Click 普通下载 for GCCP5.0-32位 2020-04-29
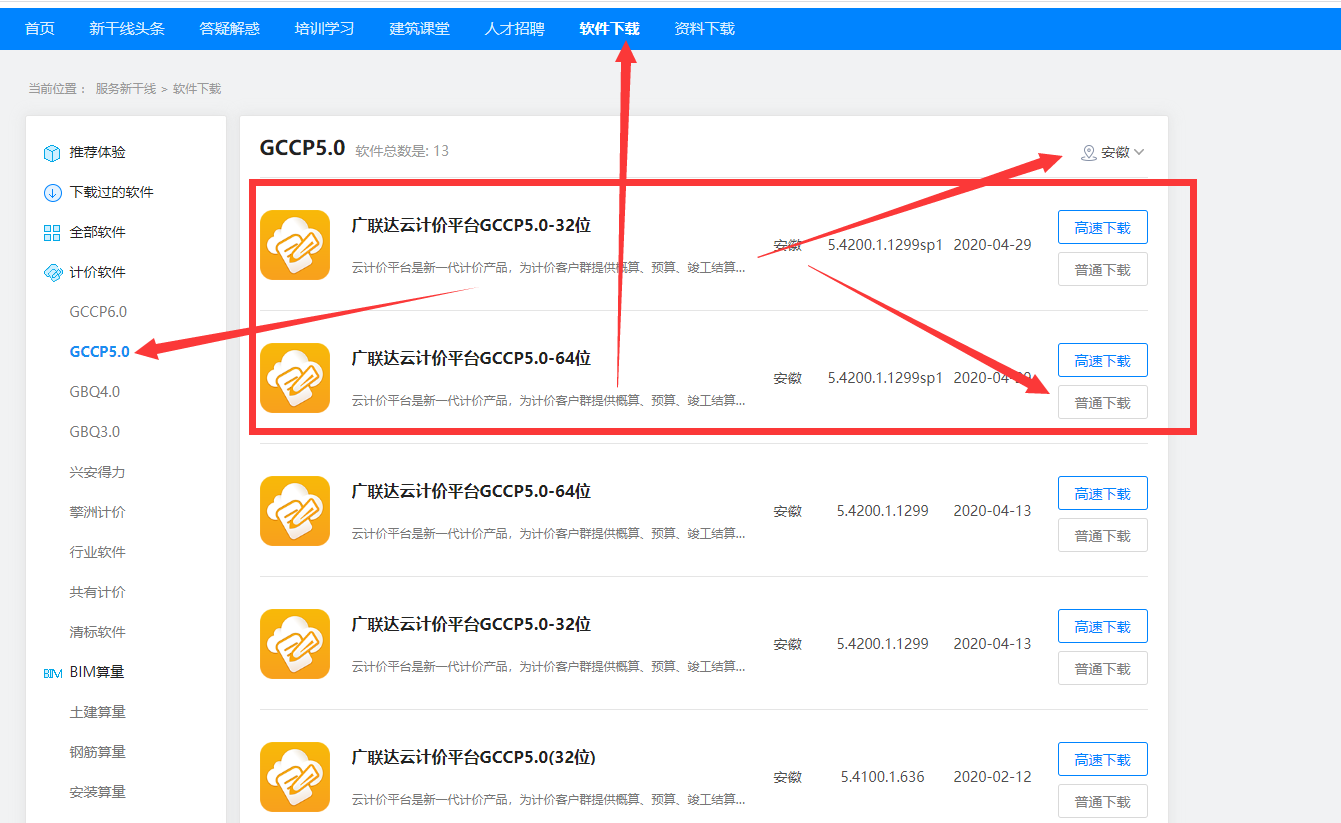This screenshot has width=1341, height=823. [1103, 269]
